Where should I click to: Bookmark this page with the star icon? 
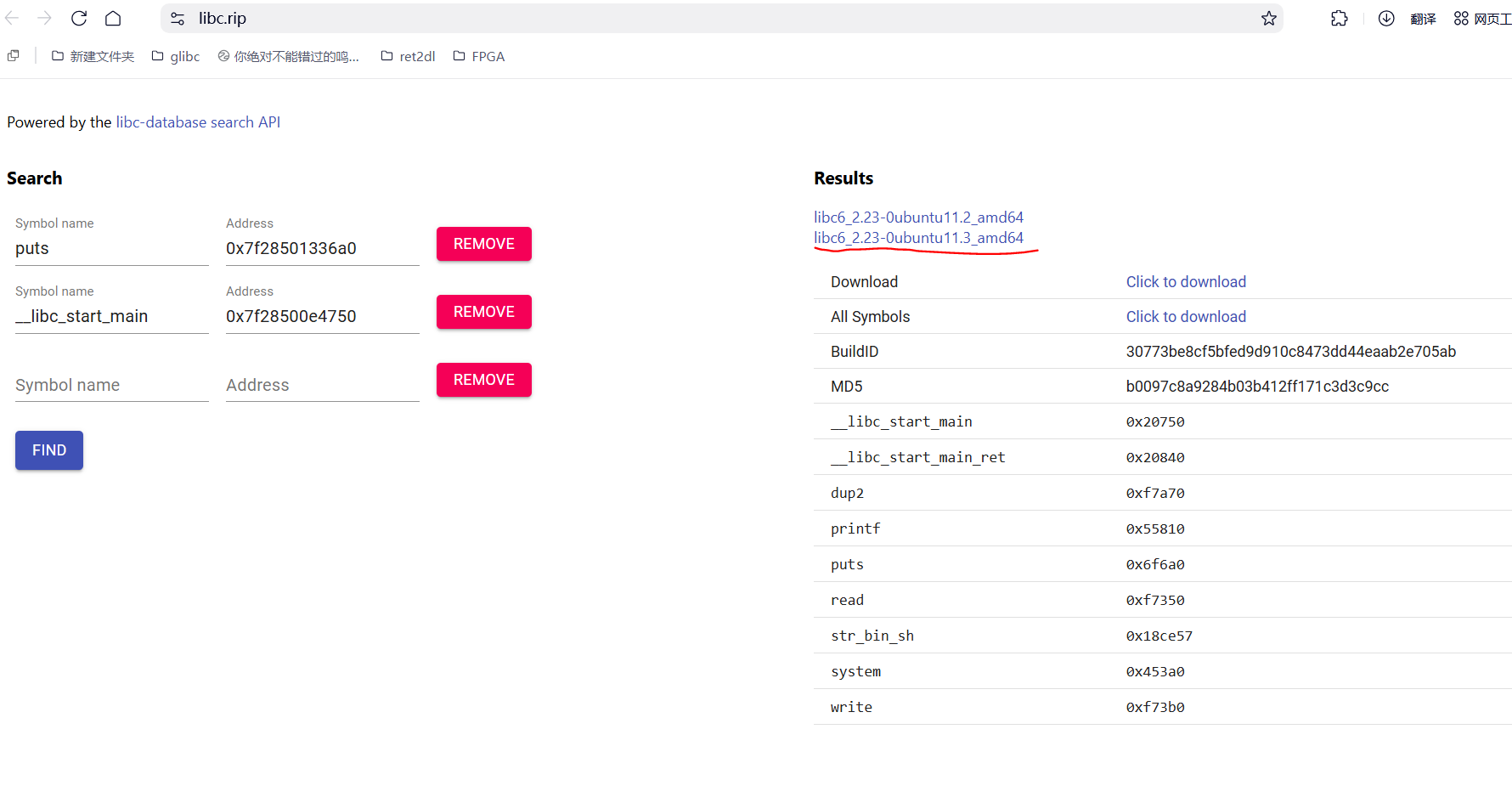click(x=1268, y=19)
